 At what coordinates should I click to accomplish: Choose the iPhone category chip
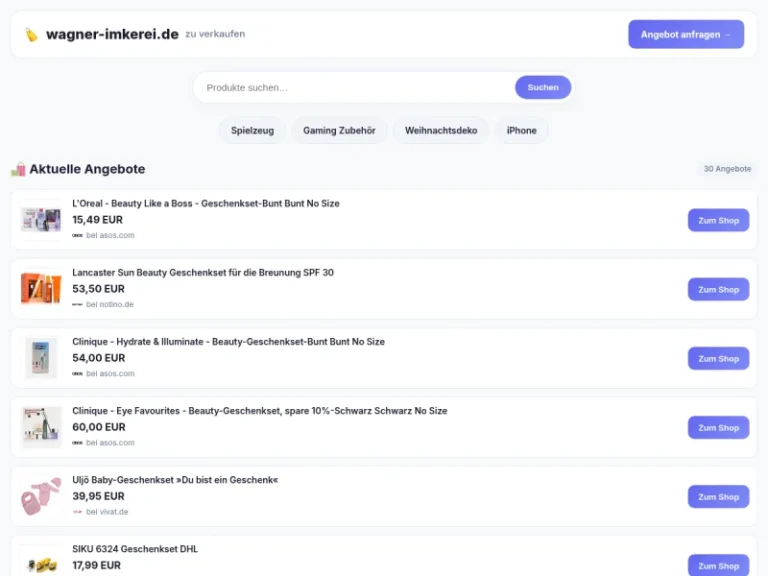(x=521, y=131)
